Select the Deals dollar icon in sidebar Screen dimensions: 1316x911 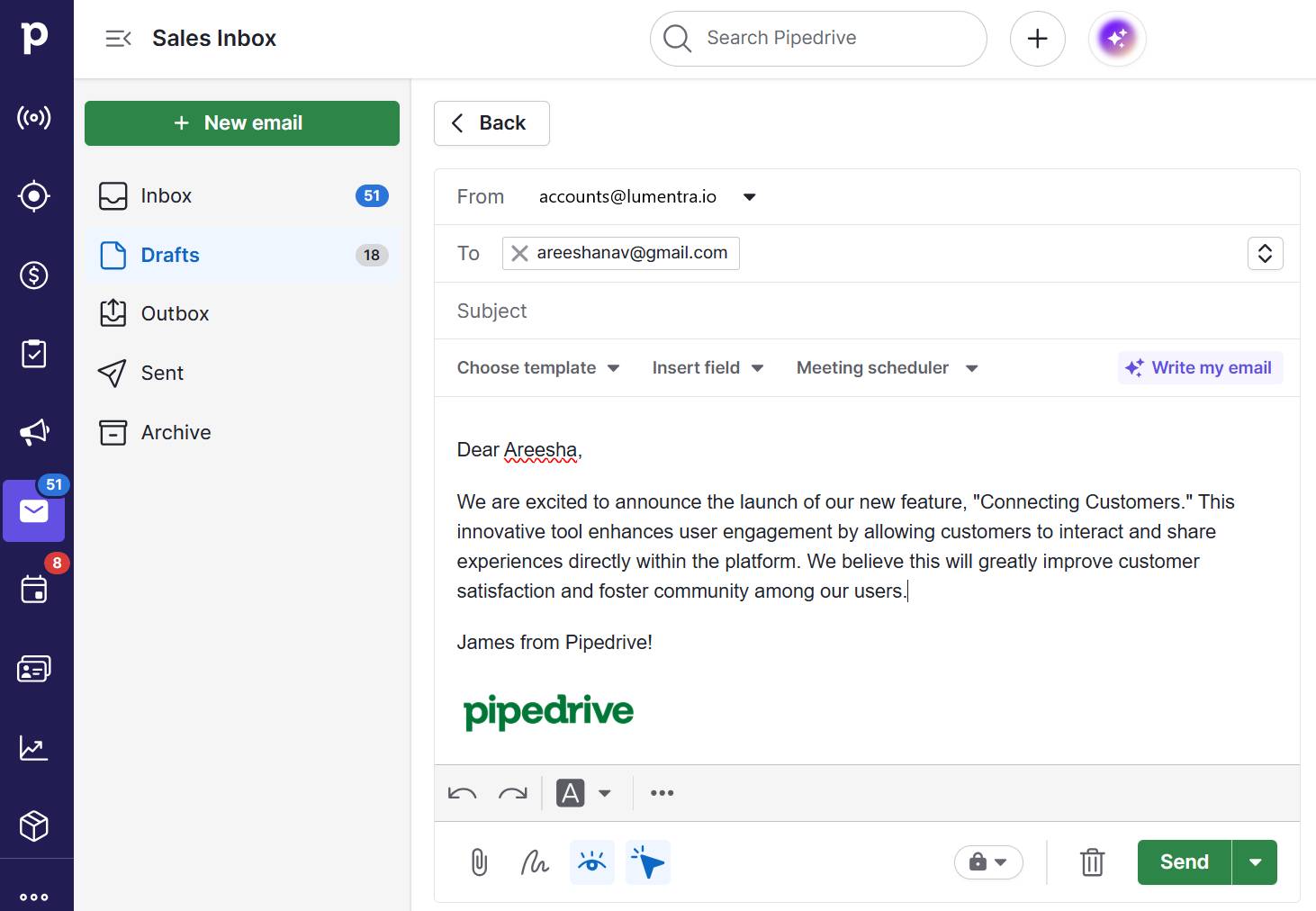[34, 275]
